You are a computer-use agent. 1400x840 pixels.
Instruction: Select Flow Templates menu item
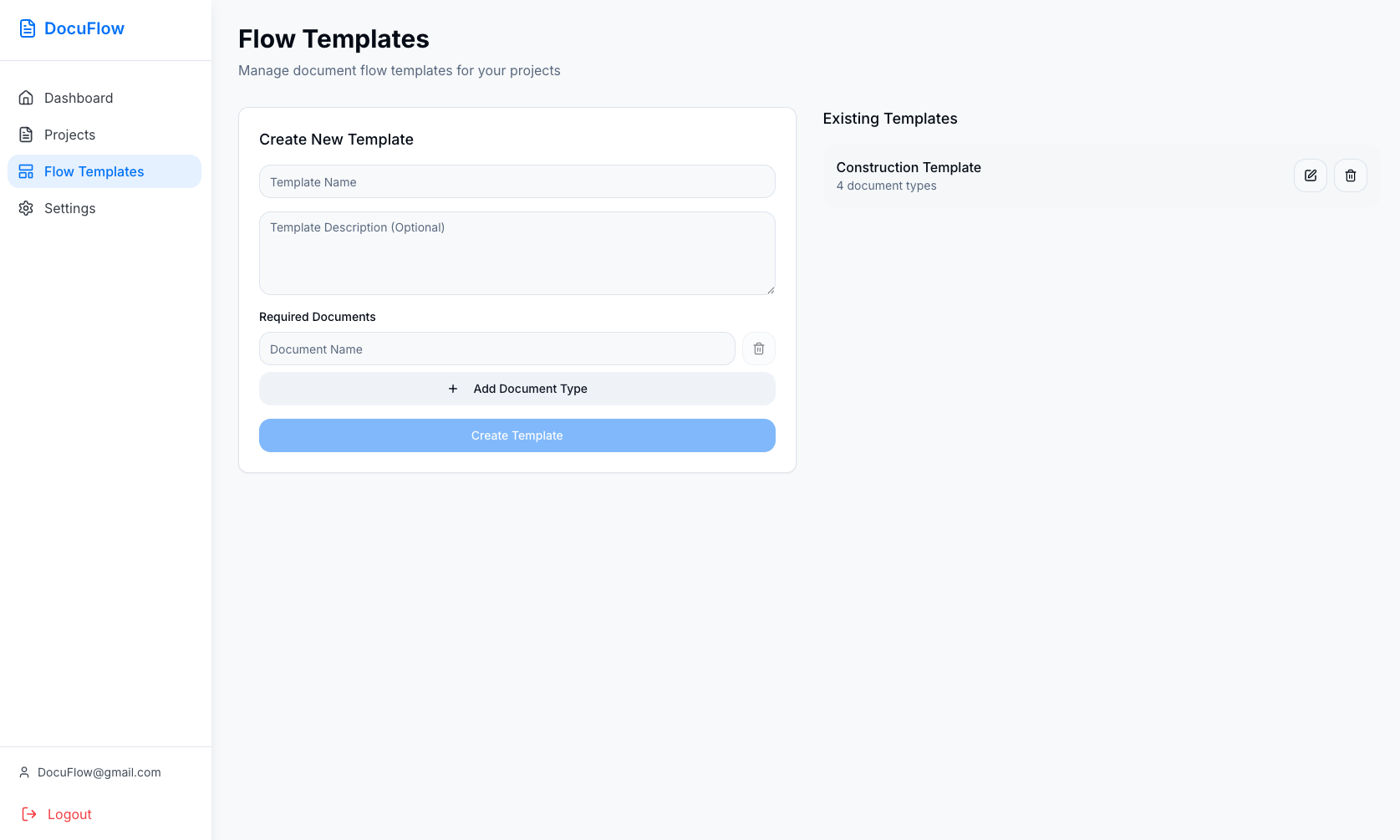click(x=94, y=171)
